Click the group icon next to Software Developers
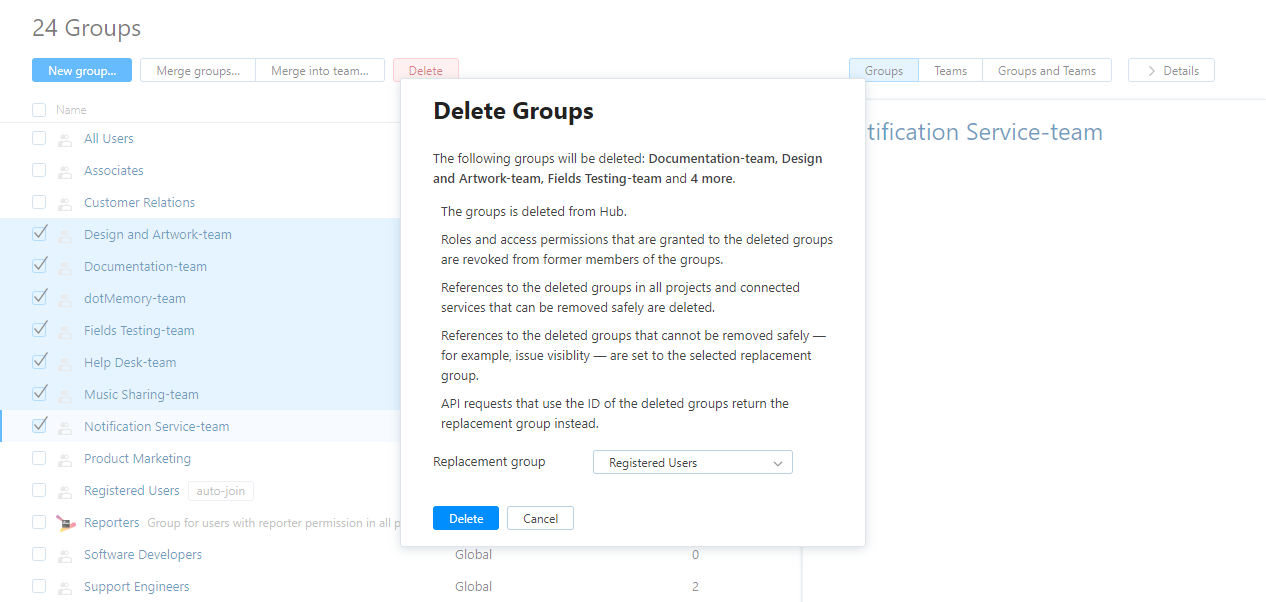This screenshot has width=1266, height=602. tap(65, 556)
